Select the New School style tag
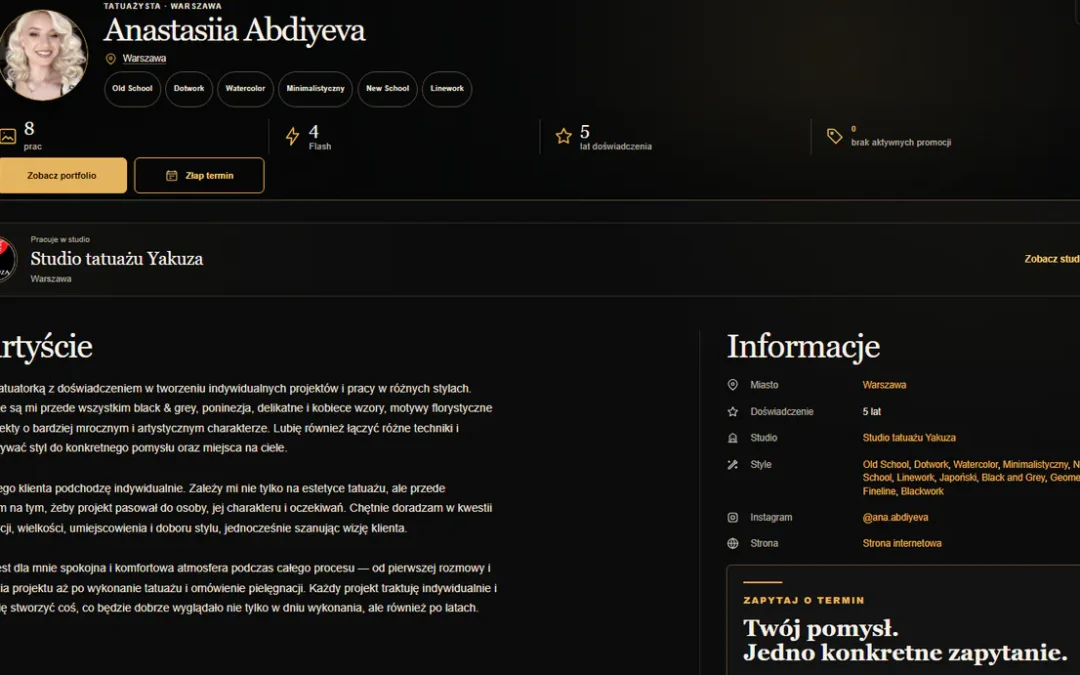 click(387, 89)
